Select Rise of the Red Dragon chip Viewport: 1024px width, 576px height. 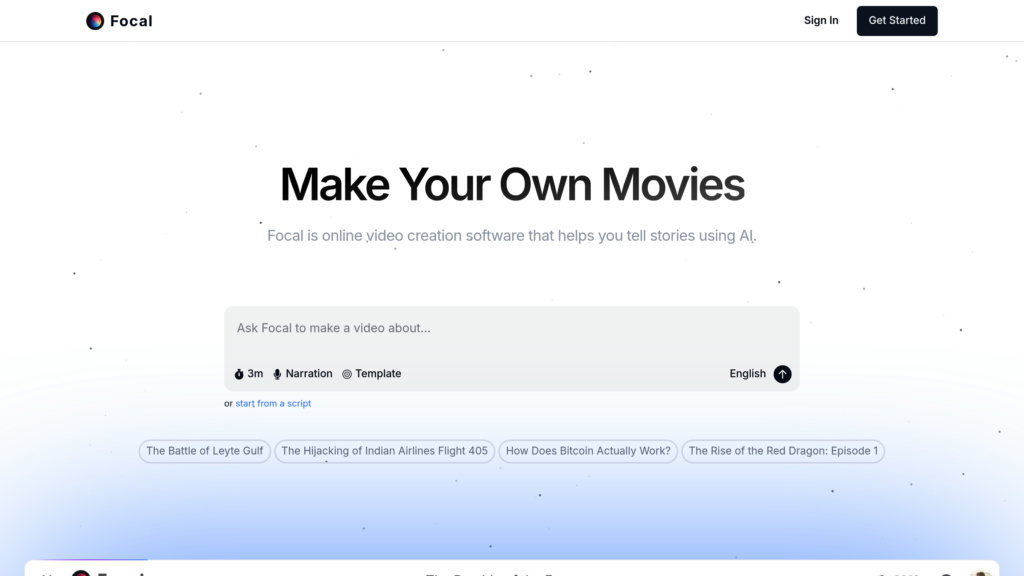[x=783, y=451]
